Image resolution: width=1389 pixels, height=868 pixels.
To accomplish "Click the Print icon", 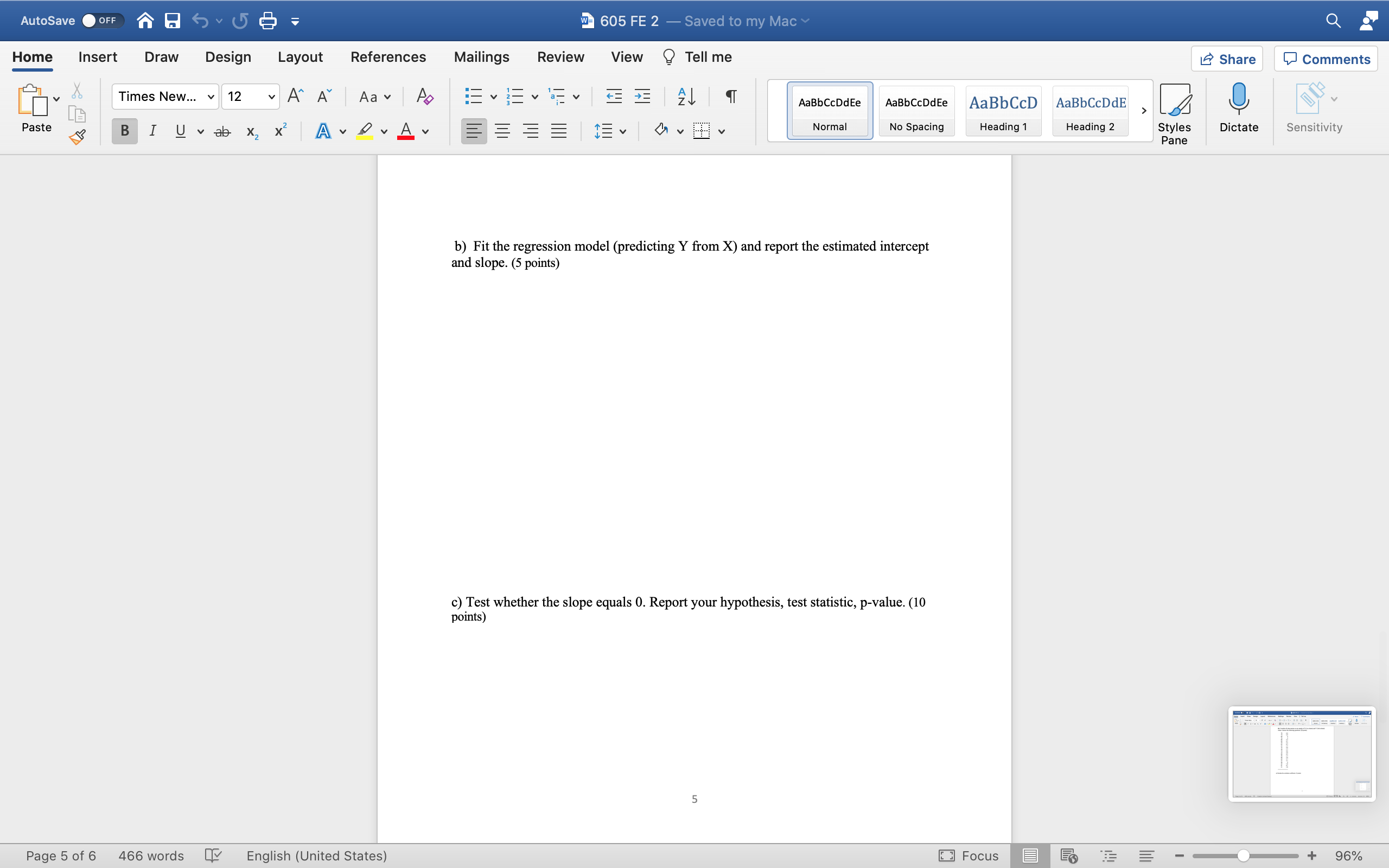I will (x=267, y=20).
